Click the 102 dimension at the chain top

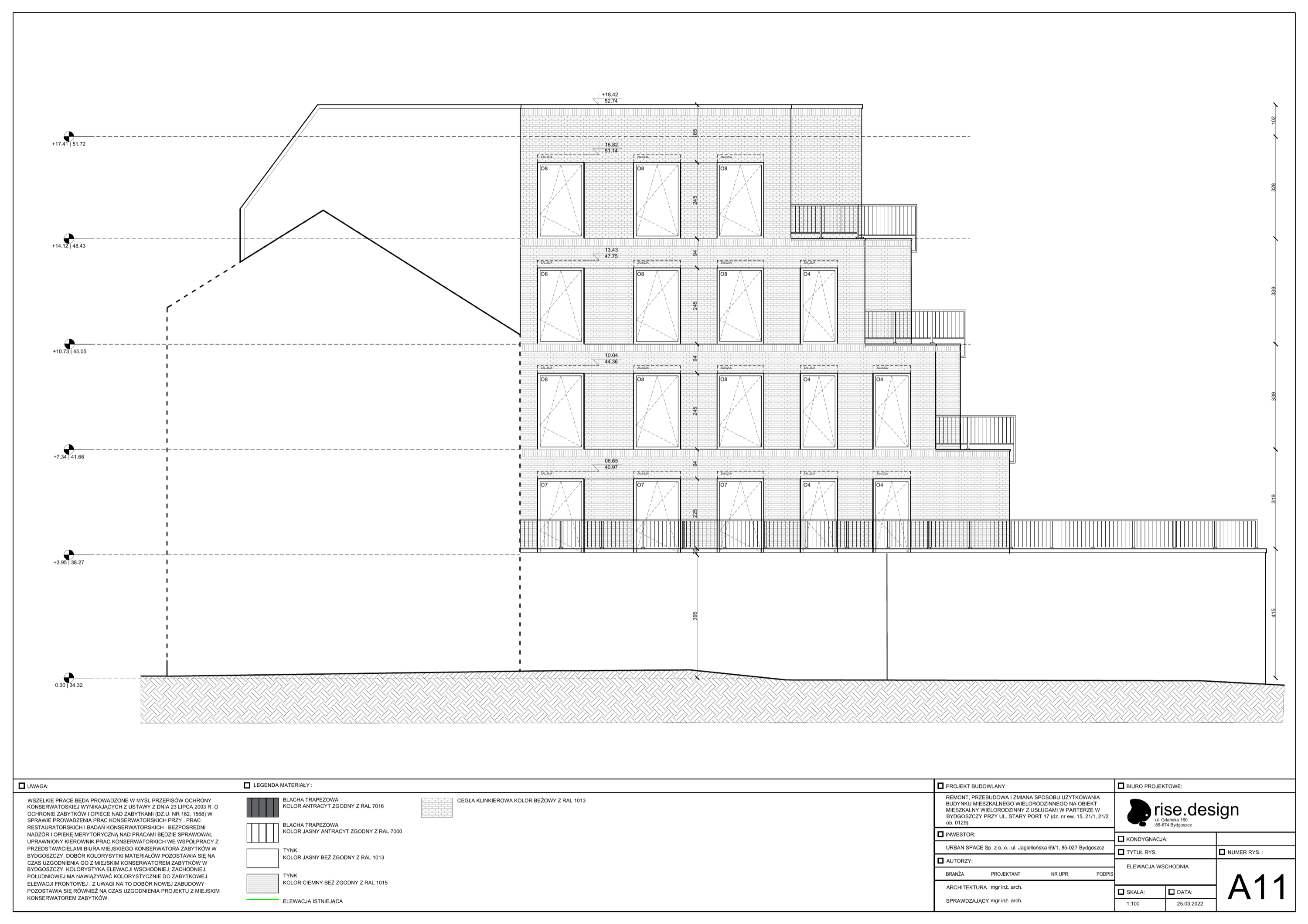(x=1273, y=120)
